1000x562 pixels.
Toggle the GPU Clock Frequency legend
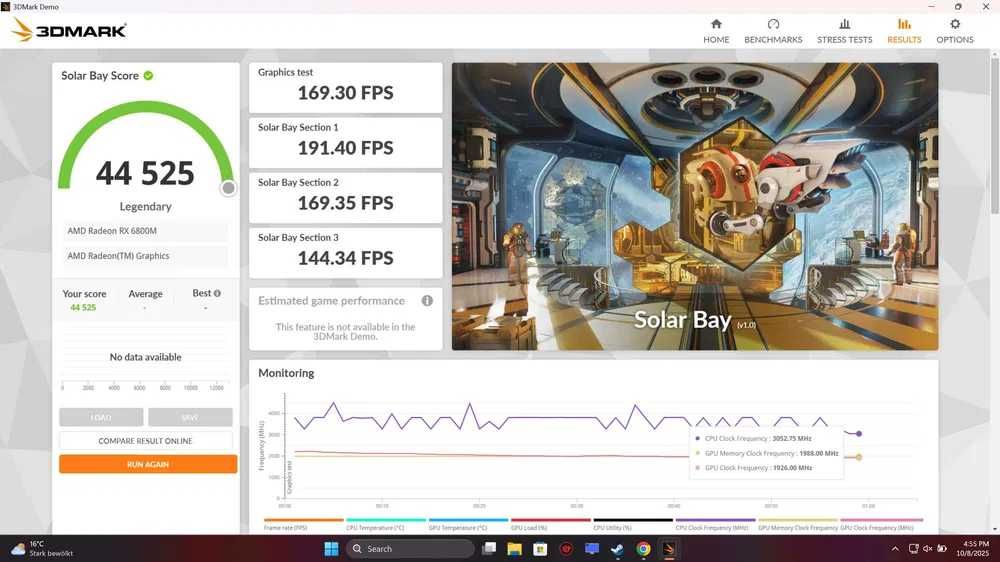(x=881, y=524)
